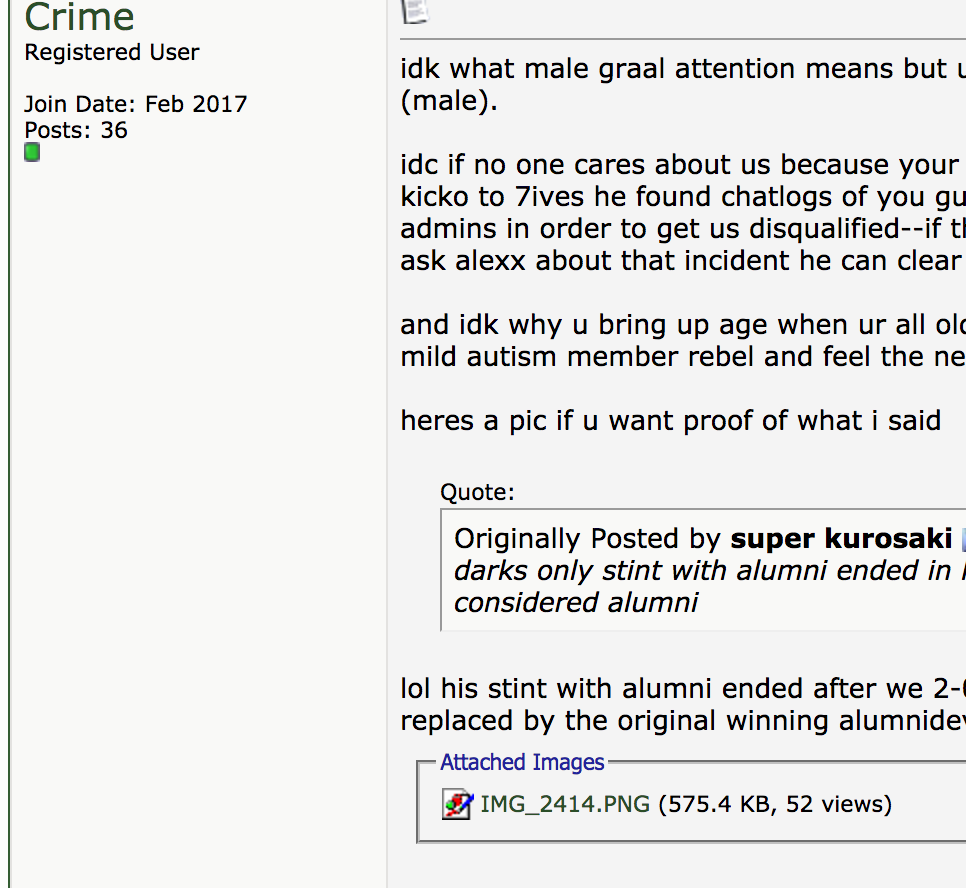Click the Join Date: Feb 2017 text
The height and width of the screenshot is (888, 966).
coord(135,104)
